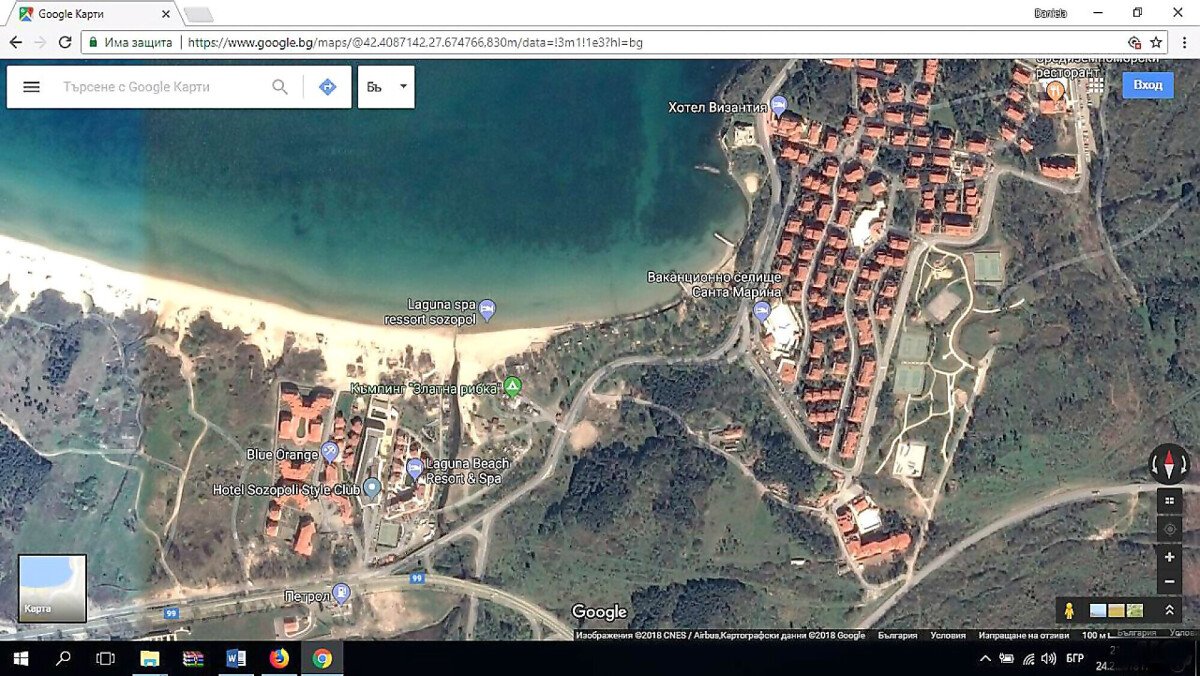Open the Chrome three-dot menu
Screen dimensions: 1200x676
coord(1184,42)
